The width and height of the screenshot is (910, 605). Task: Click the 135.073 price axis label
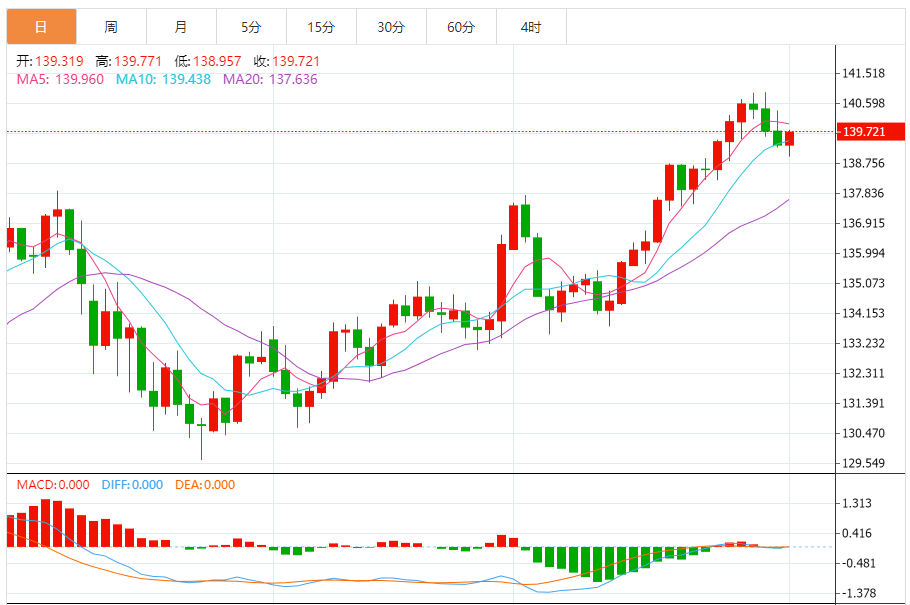point(864,283)
